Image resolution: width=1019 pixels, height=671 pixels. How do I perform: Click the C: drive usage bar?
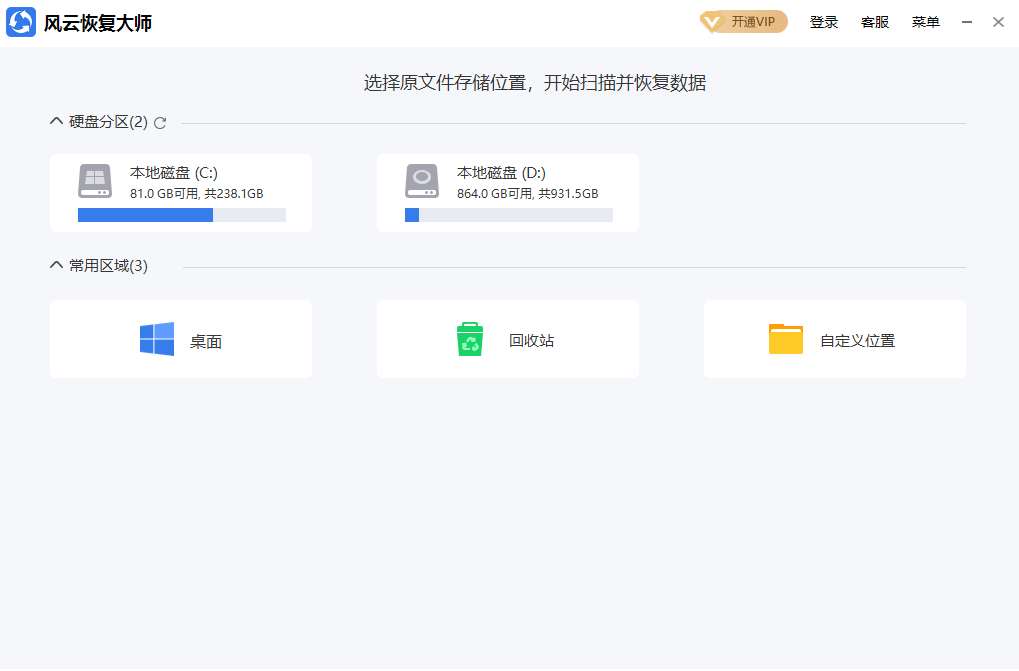tap(181, 215)
